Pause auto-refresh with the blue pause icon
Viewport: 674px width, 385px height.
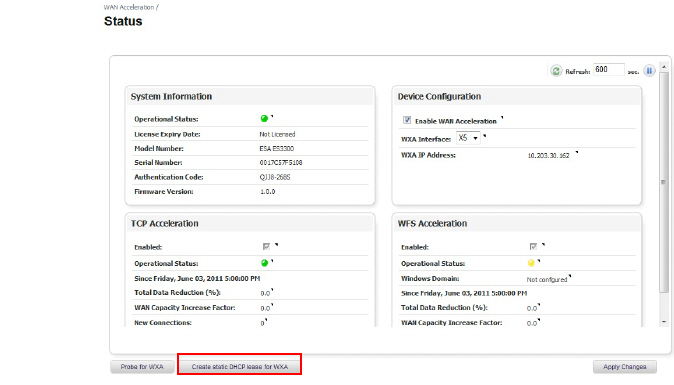tap(649, 70)
